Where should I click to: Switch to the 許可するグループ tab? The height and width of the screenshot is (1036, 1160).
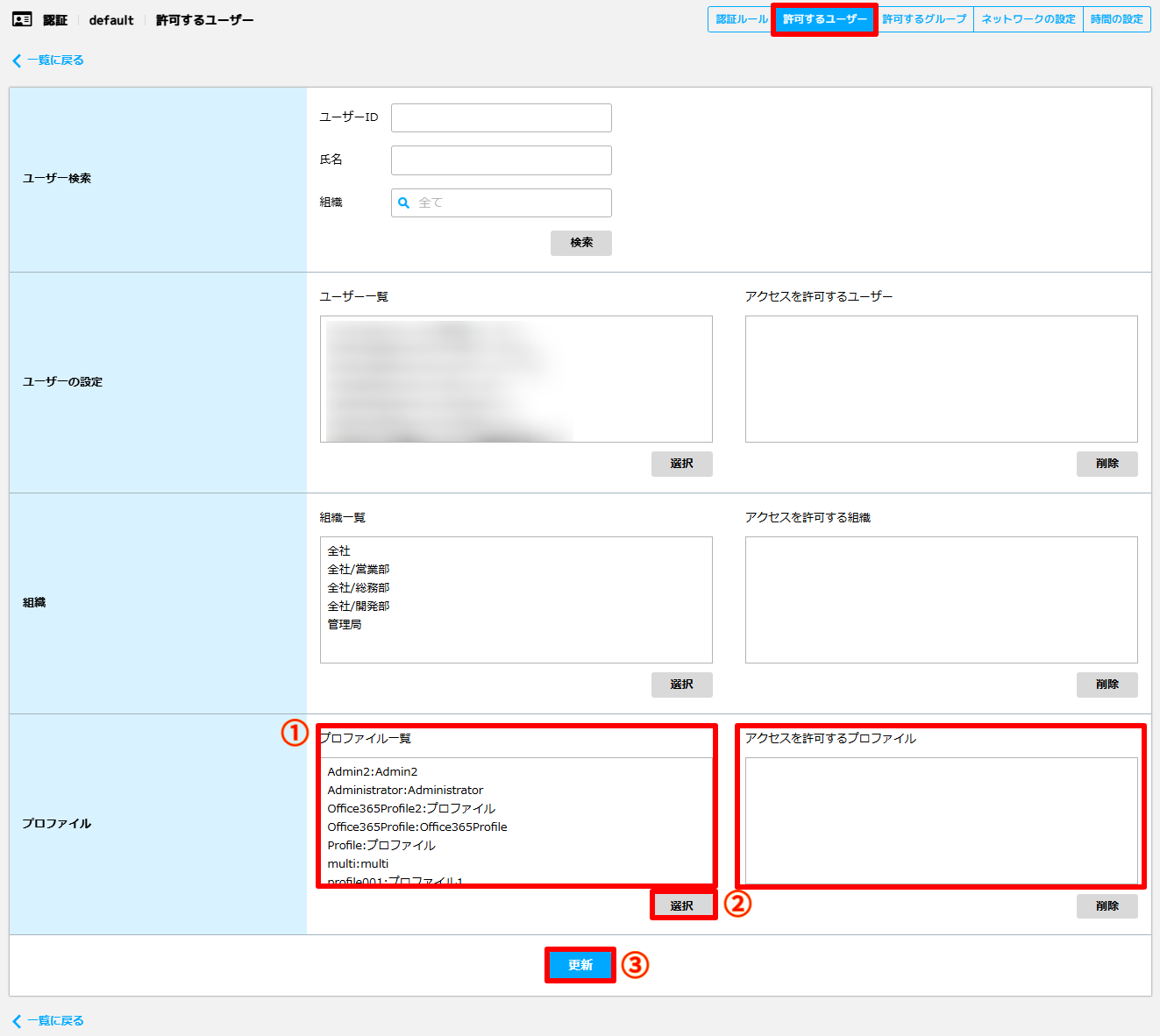coord(924,19)
